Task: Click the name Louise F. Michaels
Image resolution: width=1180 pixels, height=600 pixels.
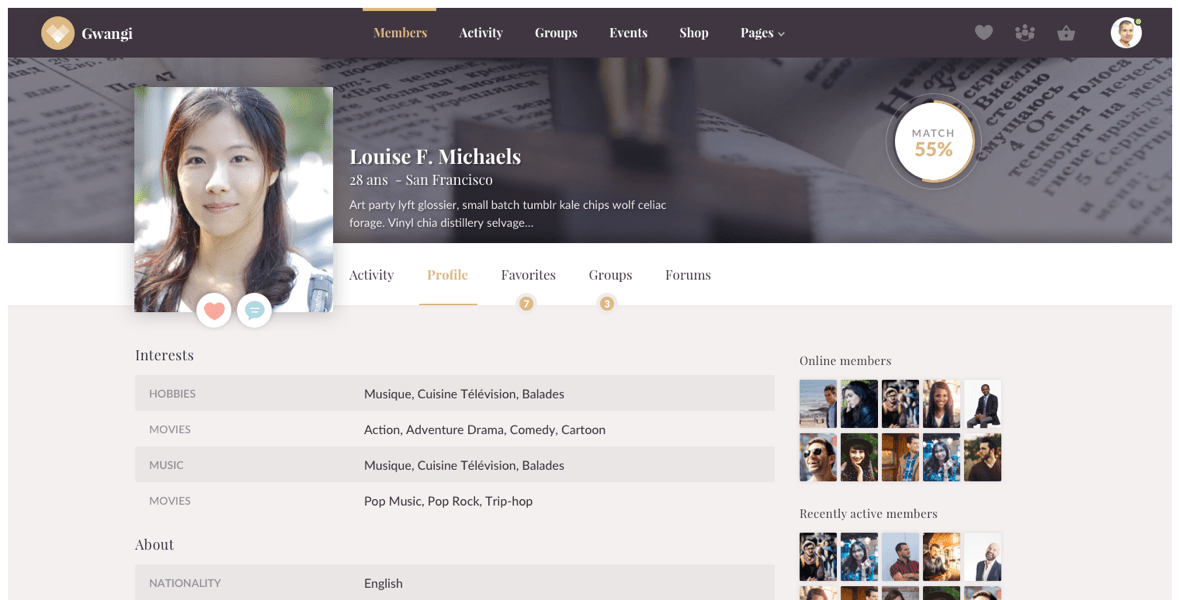Action: point(435,157)
